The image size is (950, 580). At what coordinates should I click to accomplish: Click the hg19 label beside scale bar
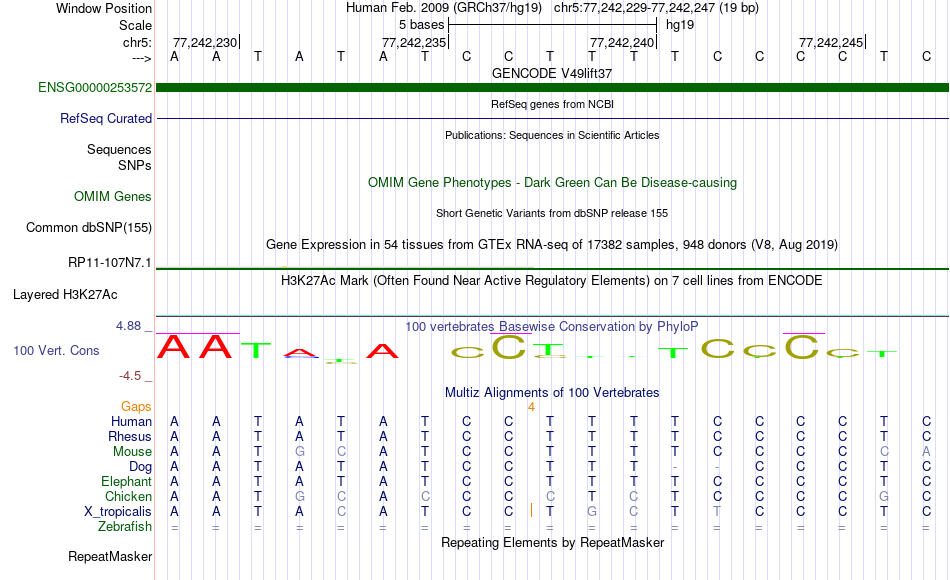coord(680,25)
